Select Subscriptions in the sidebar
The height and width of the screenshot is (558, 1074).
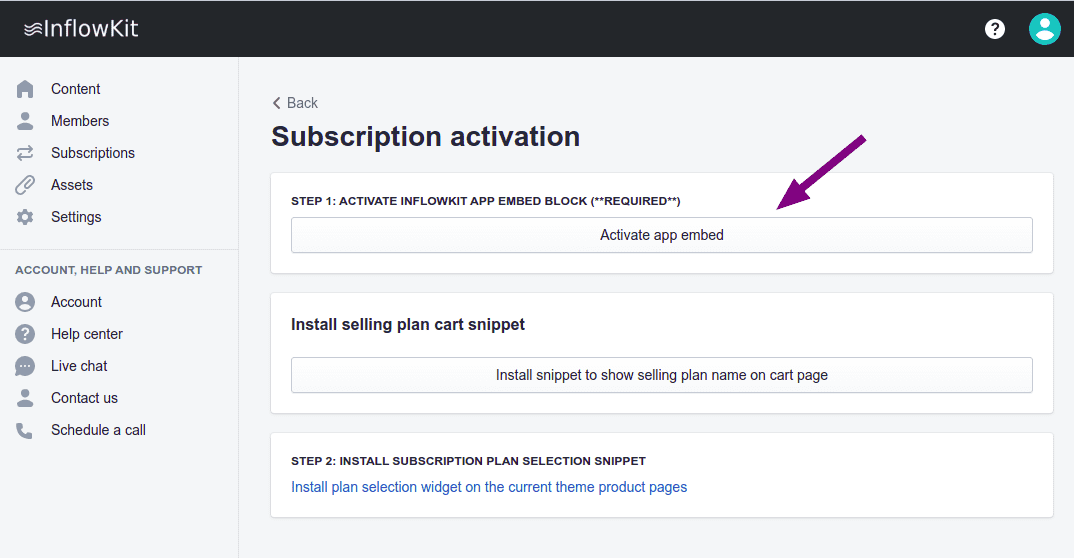(93, 153)
